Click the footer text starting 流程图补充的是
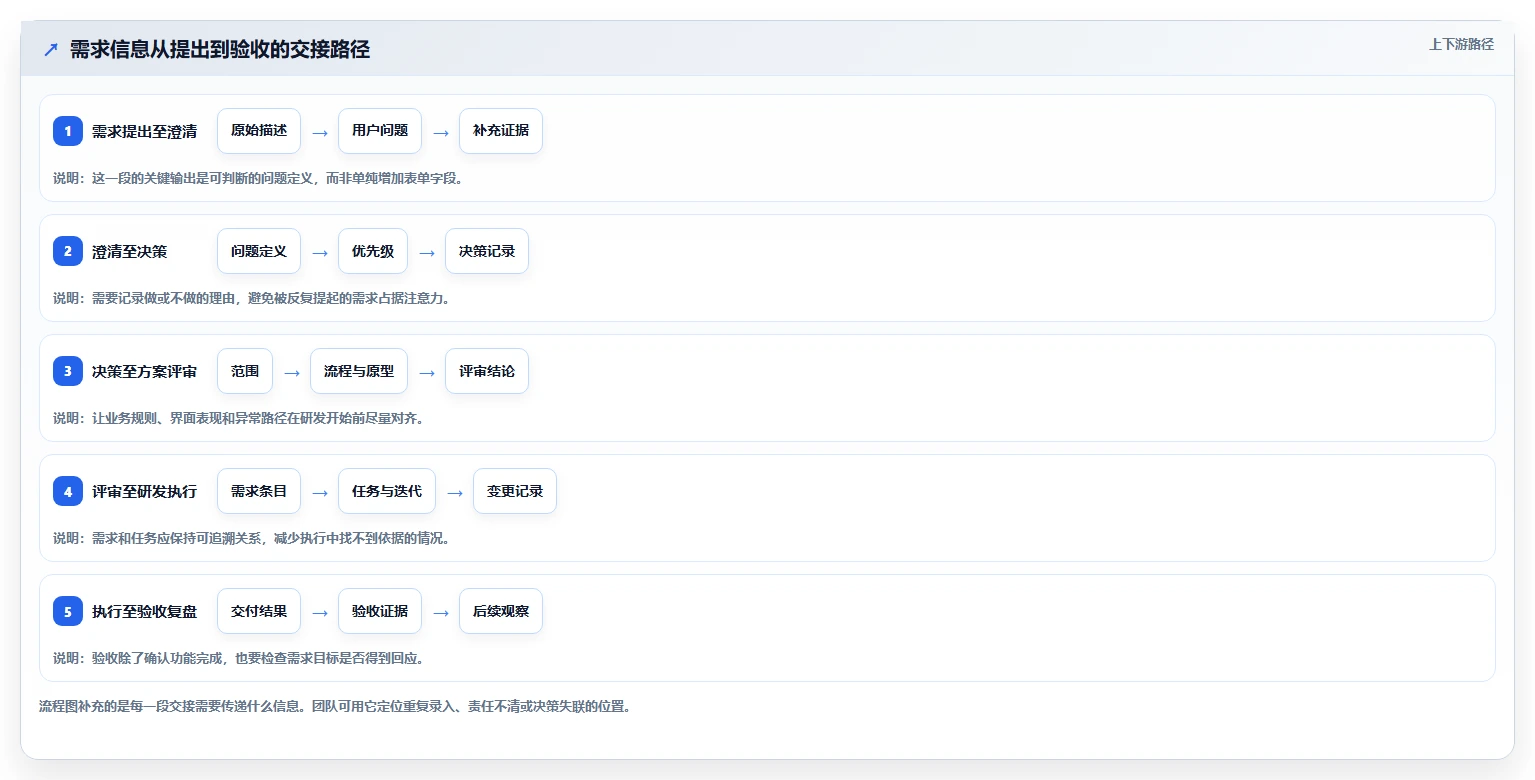The image size is (1535, 780). tap(335, 706)
